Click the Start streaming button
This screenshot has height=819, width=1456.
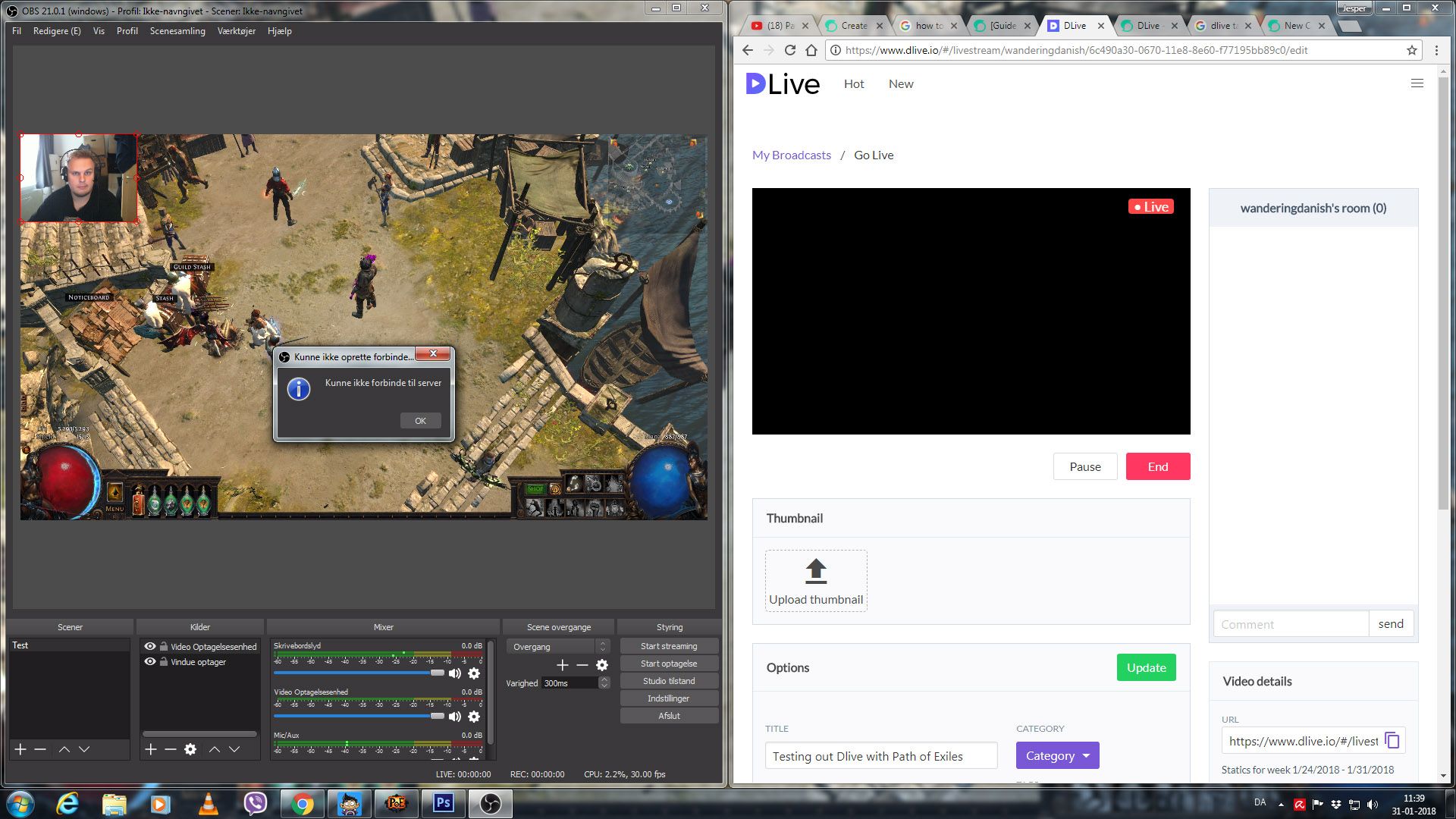668,646
